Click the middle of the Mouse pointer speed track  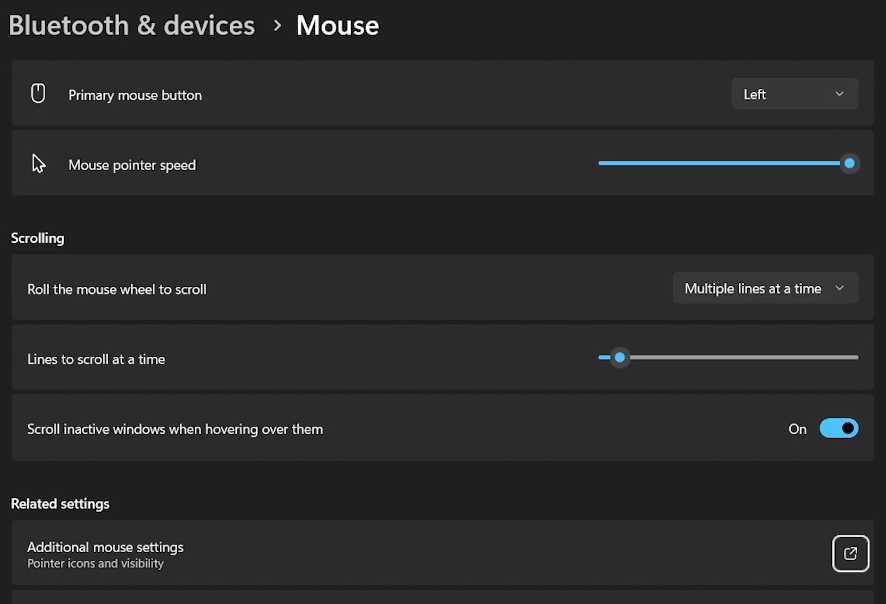pyautogui.click(x=724, y=163)
